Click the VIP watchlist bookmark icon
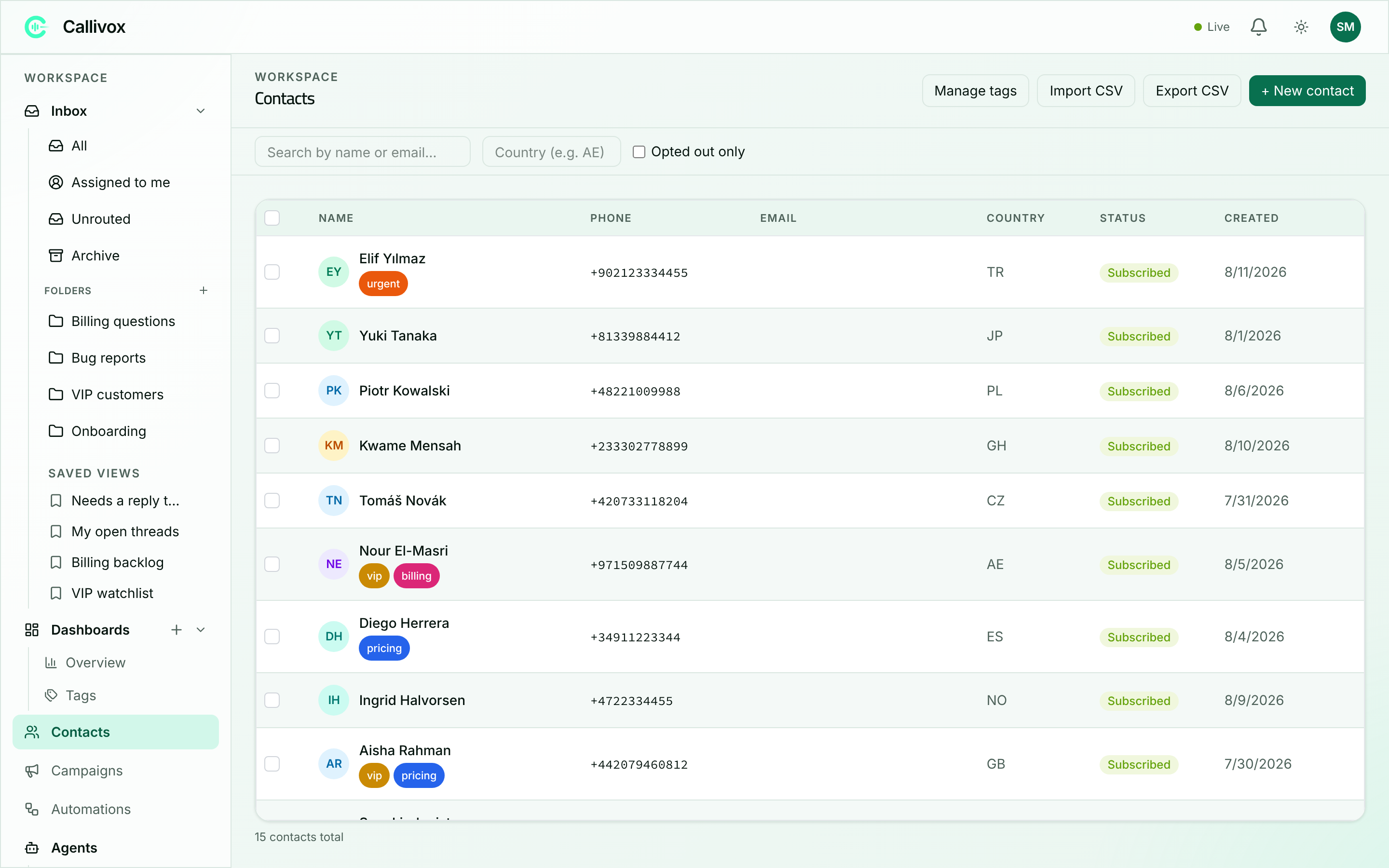The image size is (1389, 868). point(55,593)
